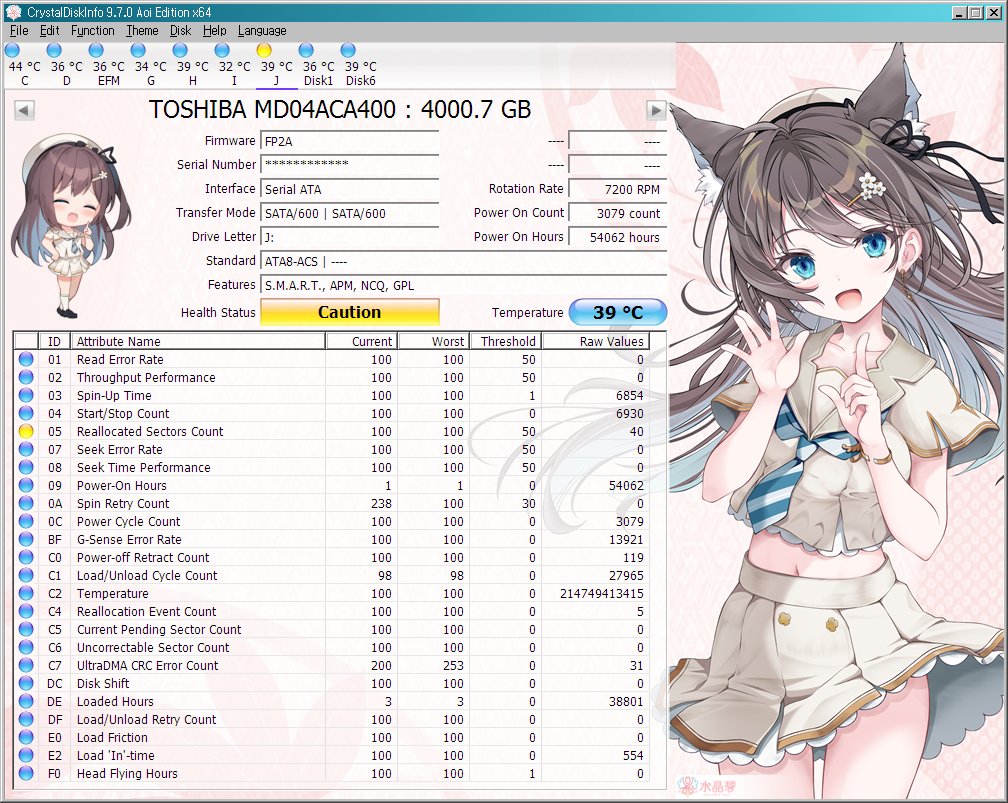Click the 39 °C temperature button
The image size is (1008, 803).
[x=618, y=312]
